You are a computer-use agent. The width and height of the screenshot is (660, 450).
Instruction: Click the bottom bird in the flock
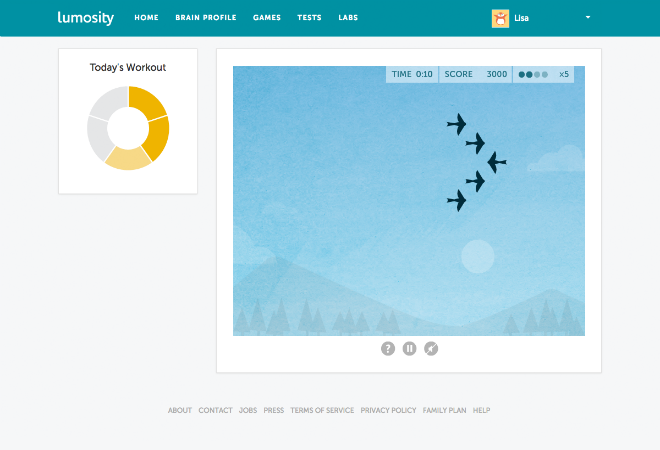(457, 200)
